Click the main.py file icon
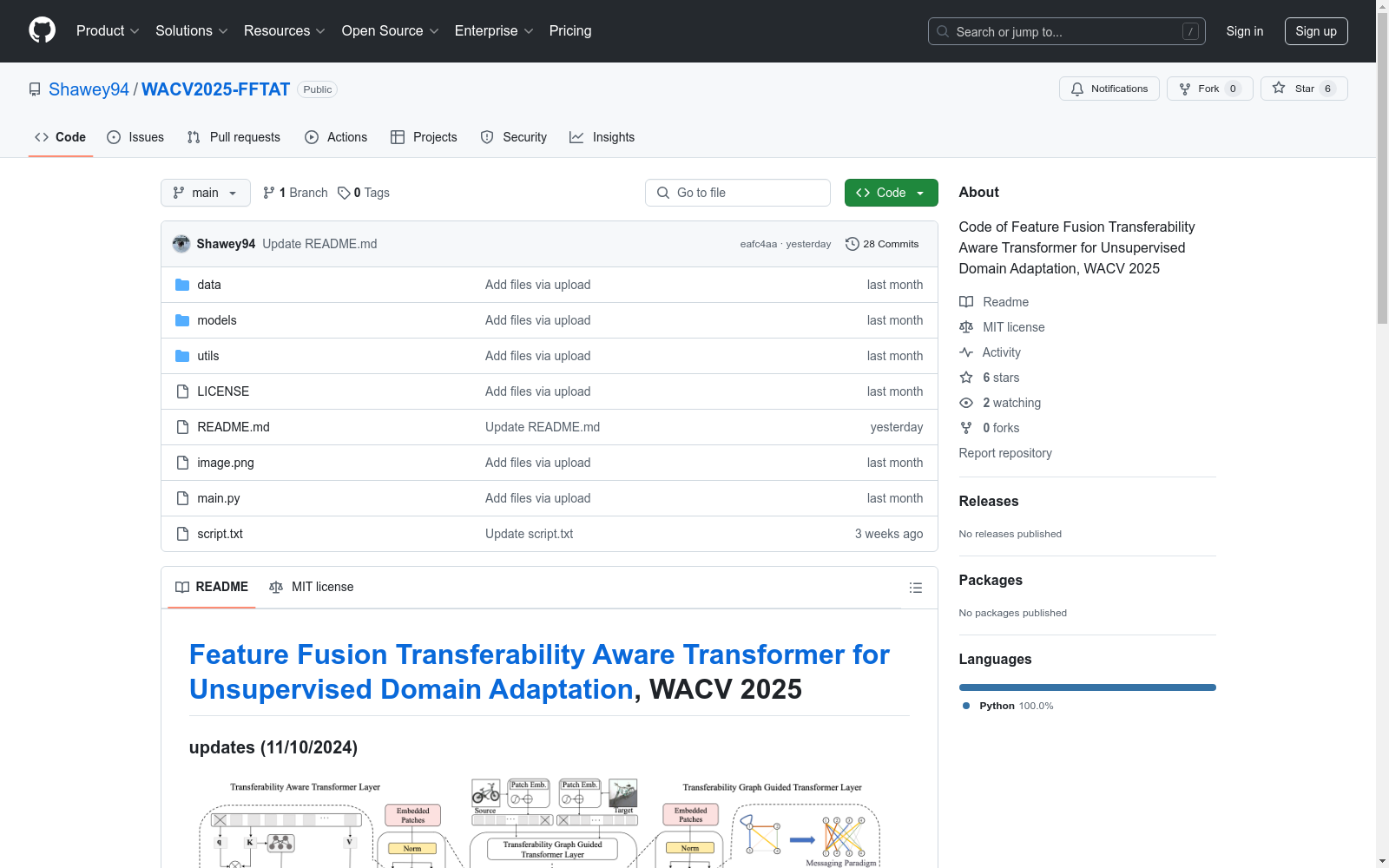Image resolution: width=1389 pixels, height=868 pixels. tap(182, 498)
